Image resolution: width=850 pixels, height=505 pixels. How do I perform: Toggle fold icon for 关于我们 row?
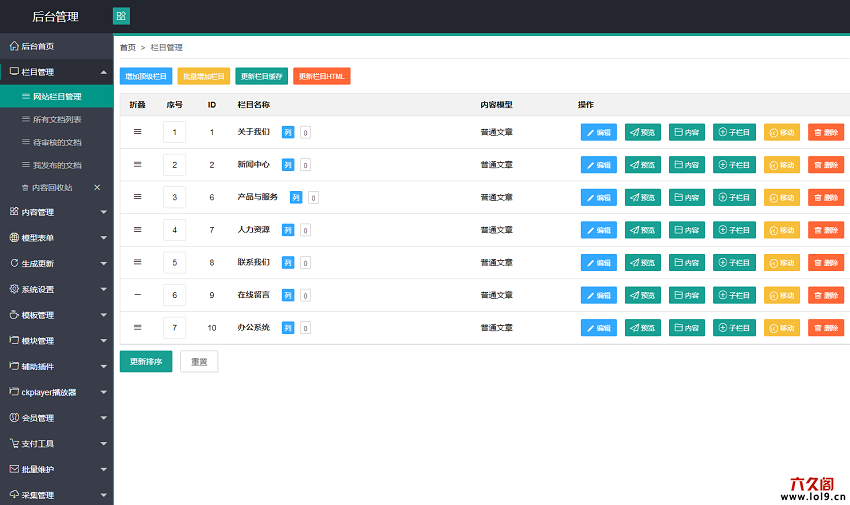coord(138,132)
